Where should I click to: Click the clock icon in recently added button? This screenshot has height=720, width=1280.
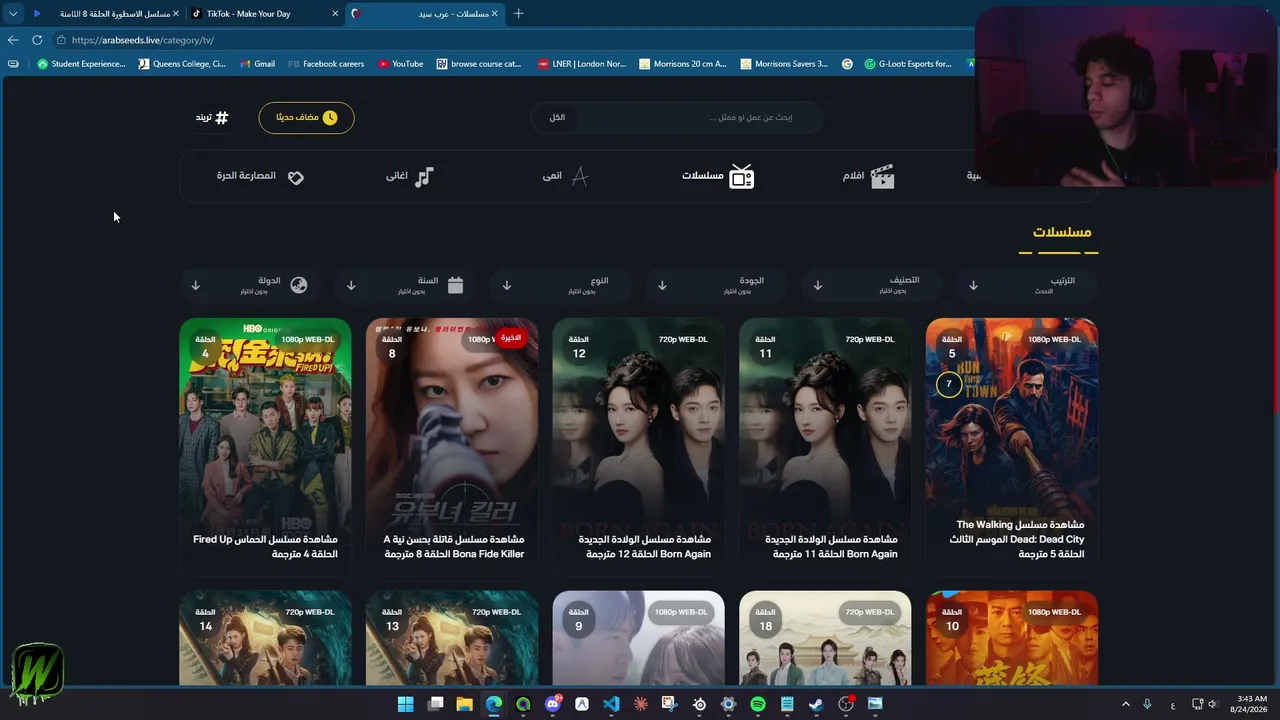330,118
